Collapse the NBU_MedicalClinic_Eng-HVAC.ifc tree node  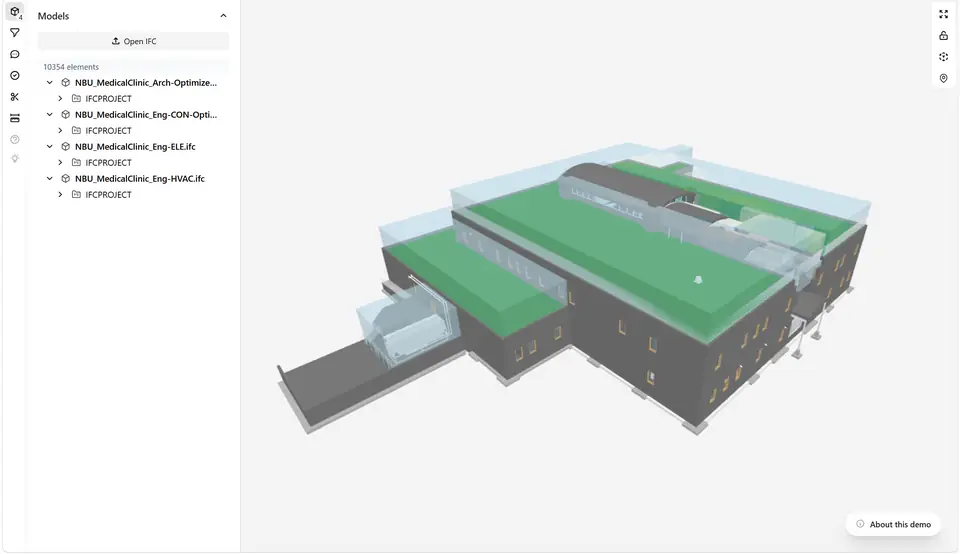tap(50, 179)
